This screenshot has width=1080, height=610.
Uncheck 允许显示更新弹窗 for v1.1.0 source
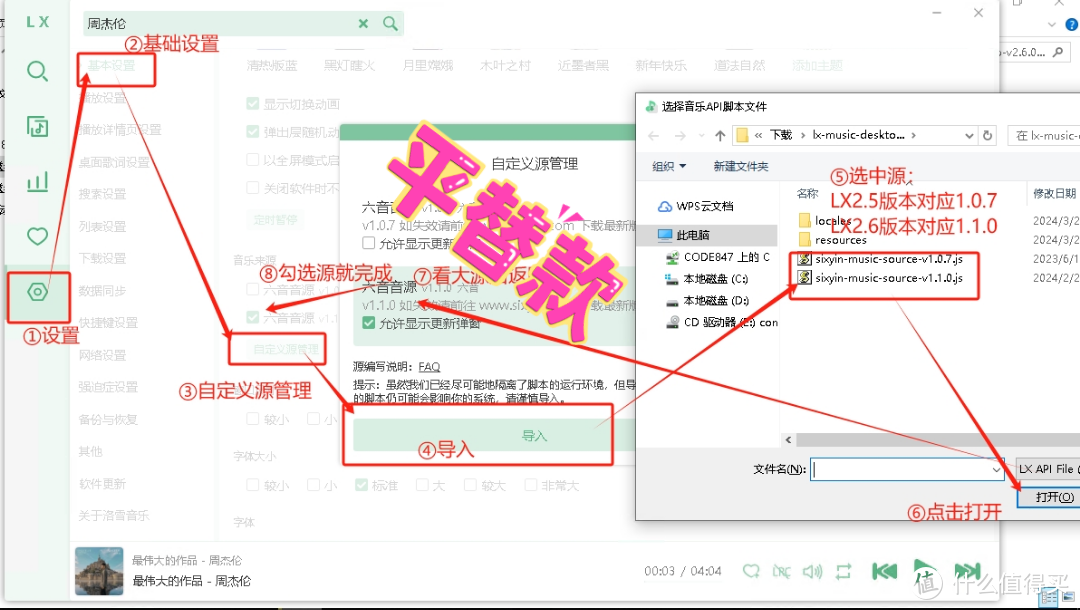pos(368,323)
